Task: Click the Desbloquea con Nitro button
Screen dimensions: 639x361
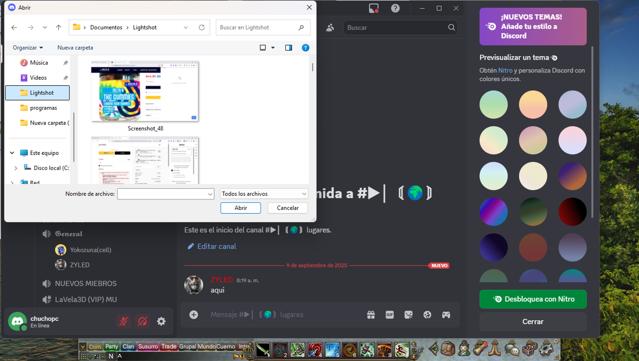Action: tap(533, 299)
